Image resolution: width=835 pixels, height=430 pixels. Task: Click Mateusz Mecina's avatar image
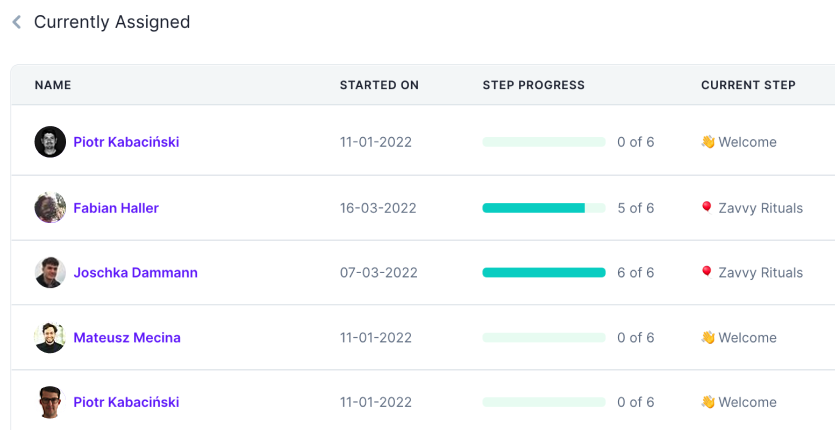click(50, 338)
